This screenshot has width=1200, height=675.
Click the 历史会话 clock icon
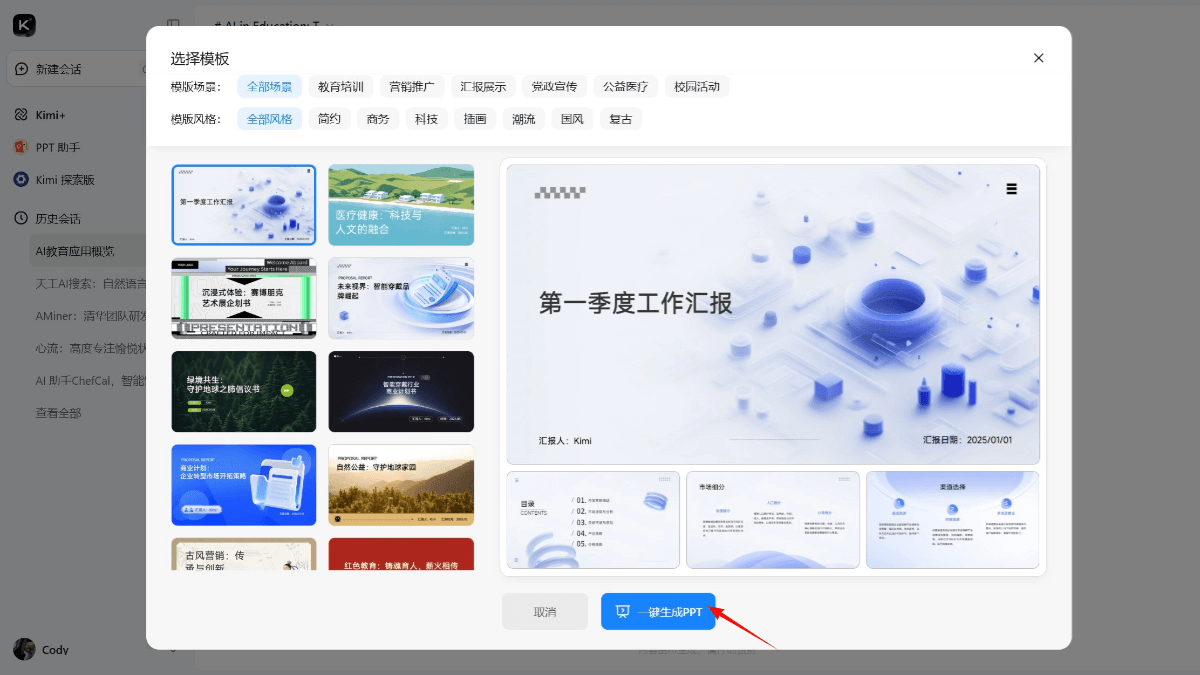tap(21, 218)
